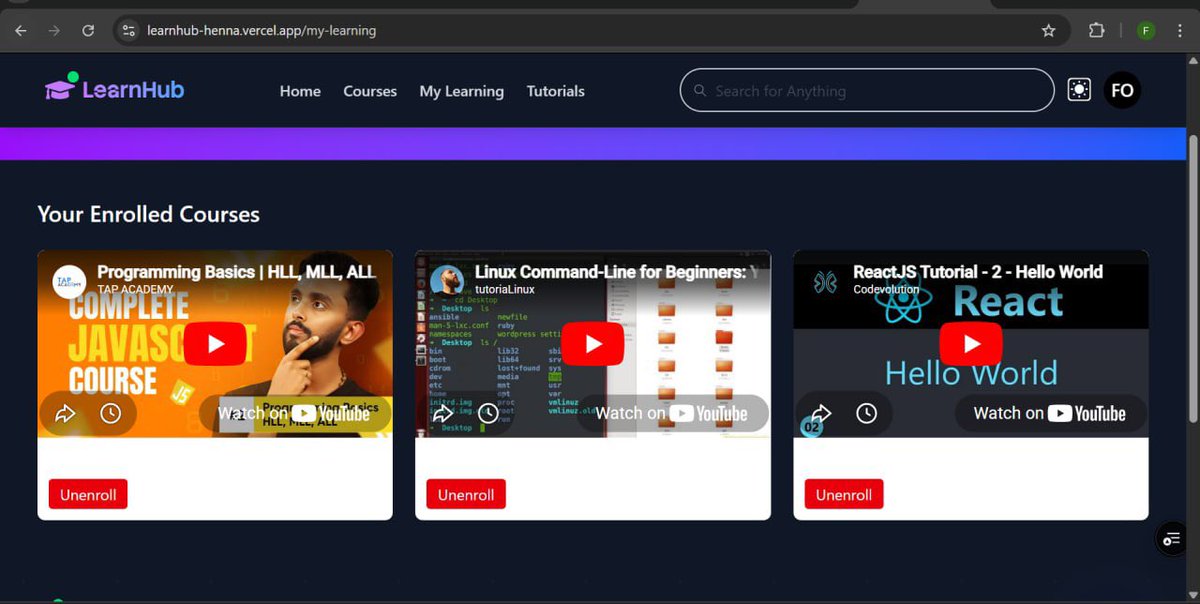This screenshot has width=1200, height=604.
Task: Click the magnifier icon in the search box
Action: click(700, 91)
